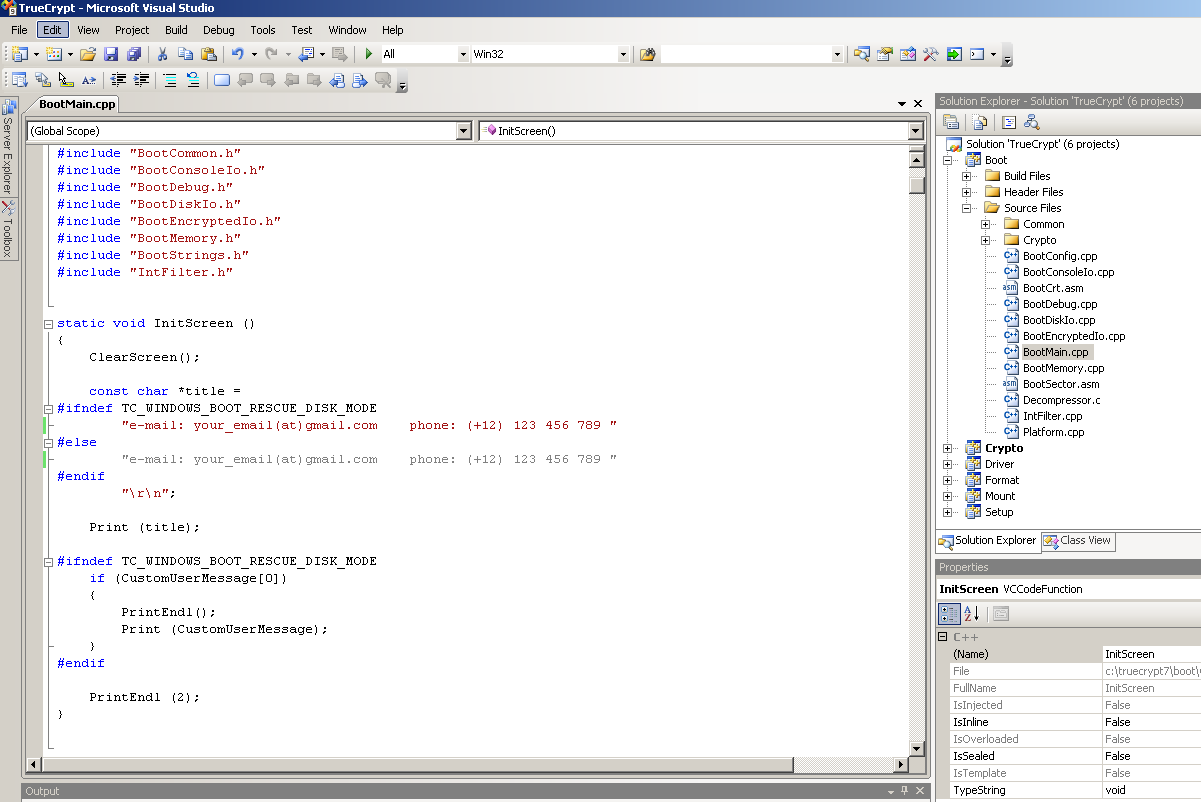This screenshot has width=1201, height=802.
Task: Click the Add New Item icon
Action: tap(53, 54)
